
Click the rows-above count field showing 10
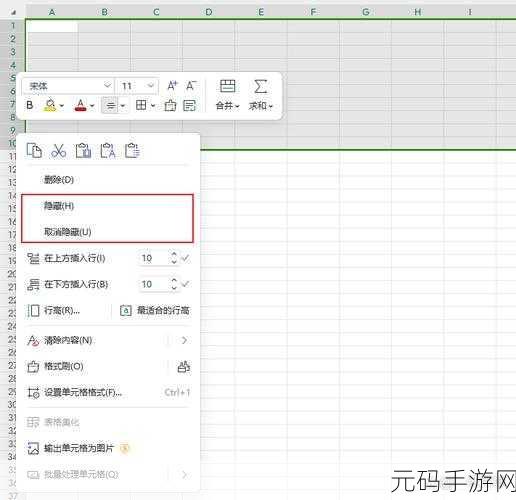point(154,258)
